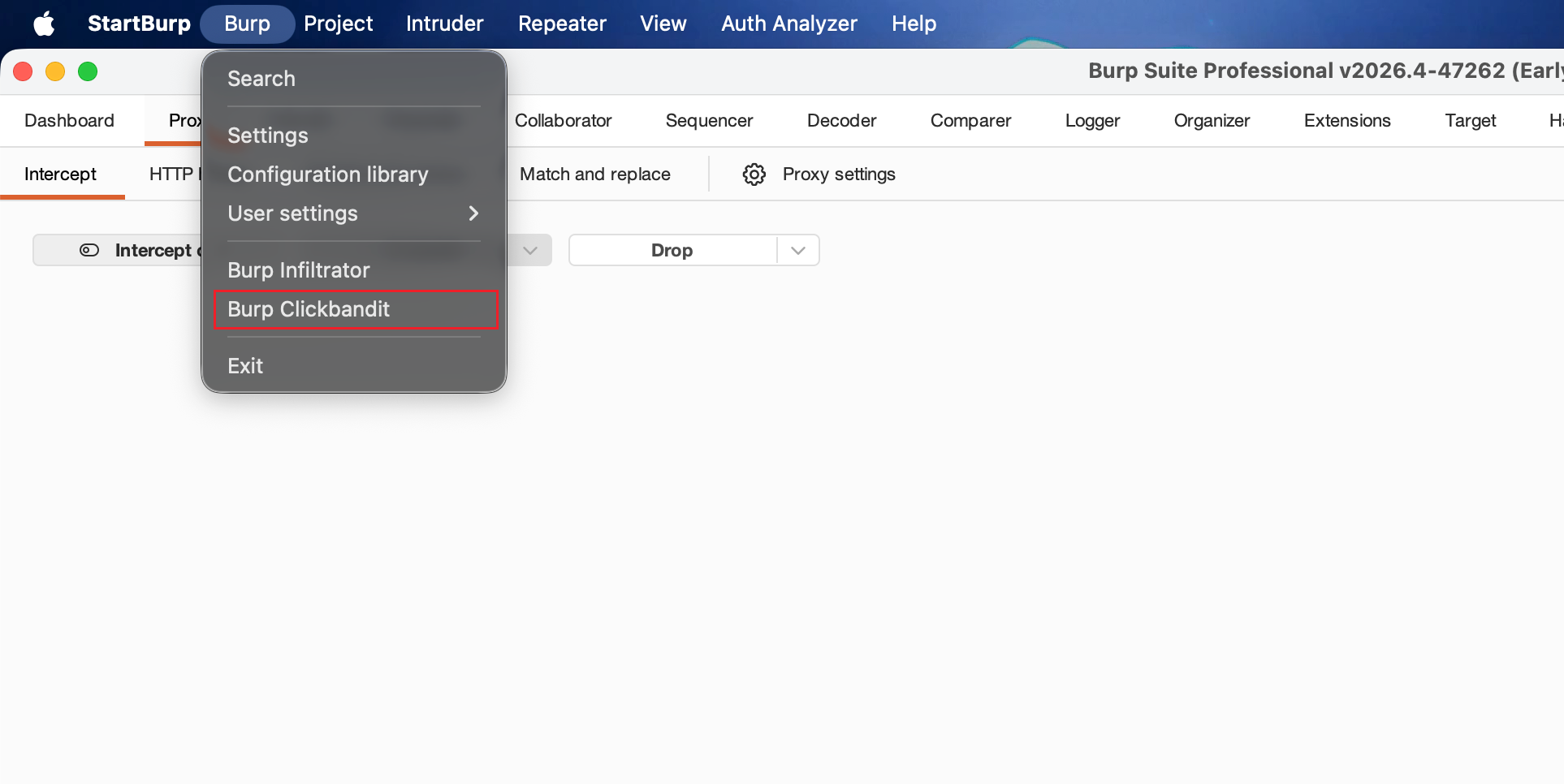Open the Repeater menu in menu bar
Screen dimensions: 1564x784
point(562,24)
